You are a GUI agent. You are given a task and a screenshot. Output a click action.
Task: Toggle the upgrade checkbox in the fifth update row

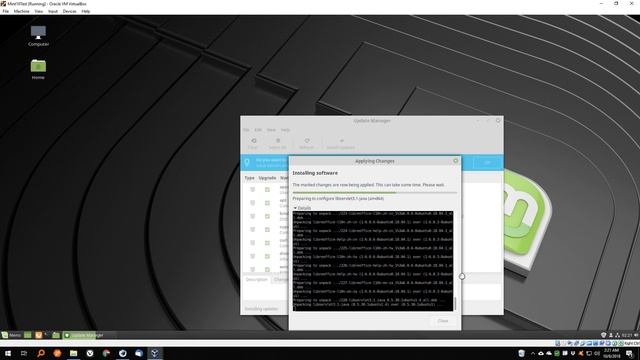tap(267, 243)
